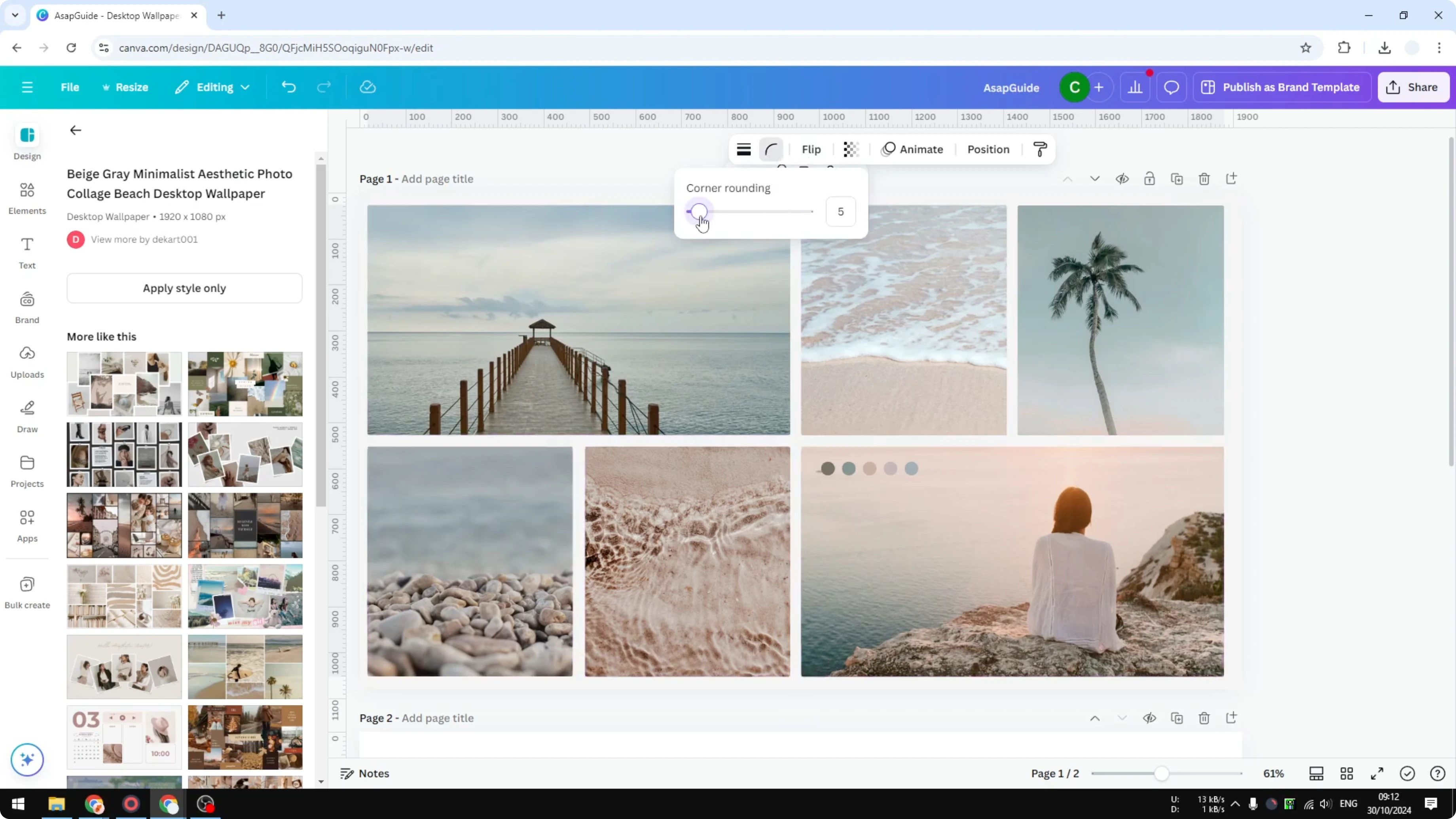Open the File menu
The width and height of the screenshot is (1456, 819).
pos(70,87)
